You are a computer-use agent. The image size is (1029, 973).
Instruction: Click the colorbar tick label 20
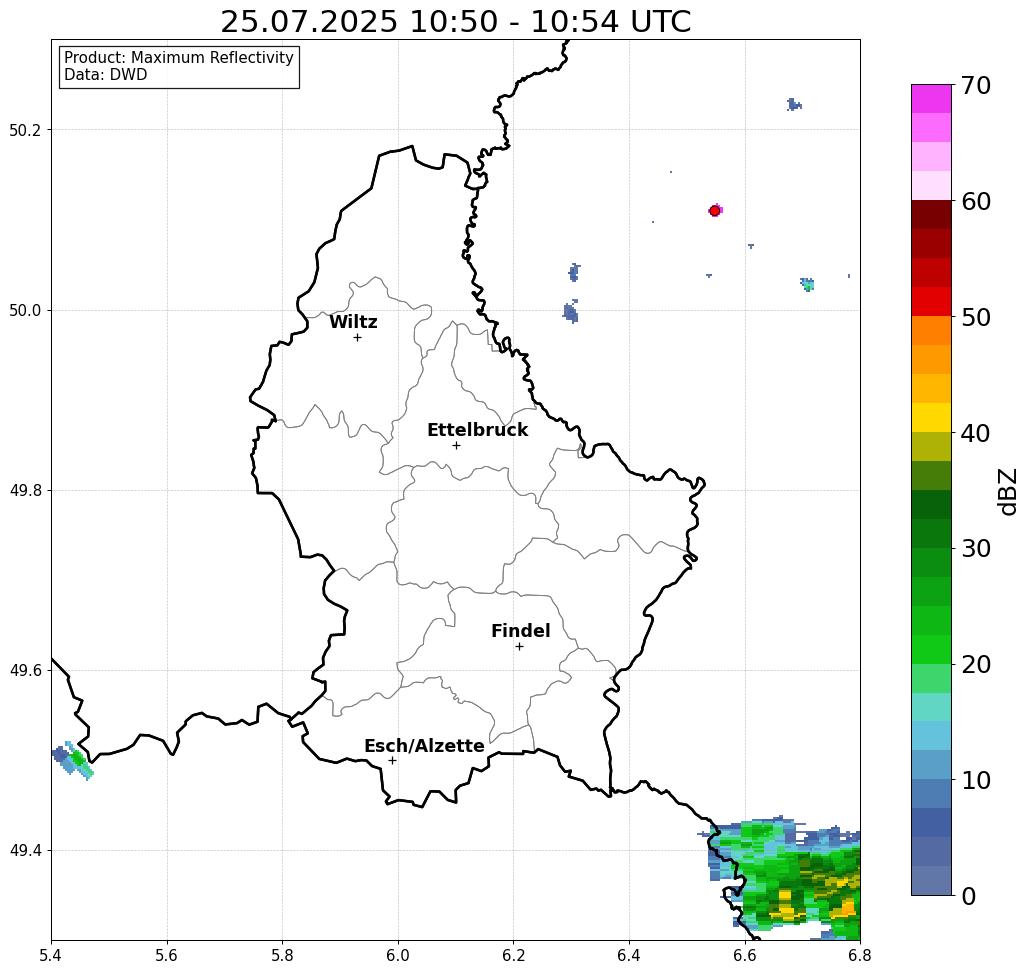975,664
